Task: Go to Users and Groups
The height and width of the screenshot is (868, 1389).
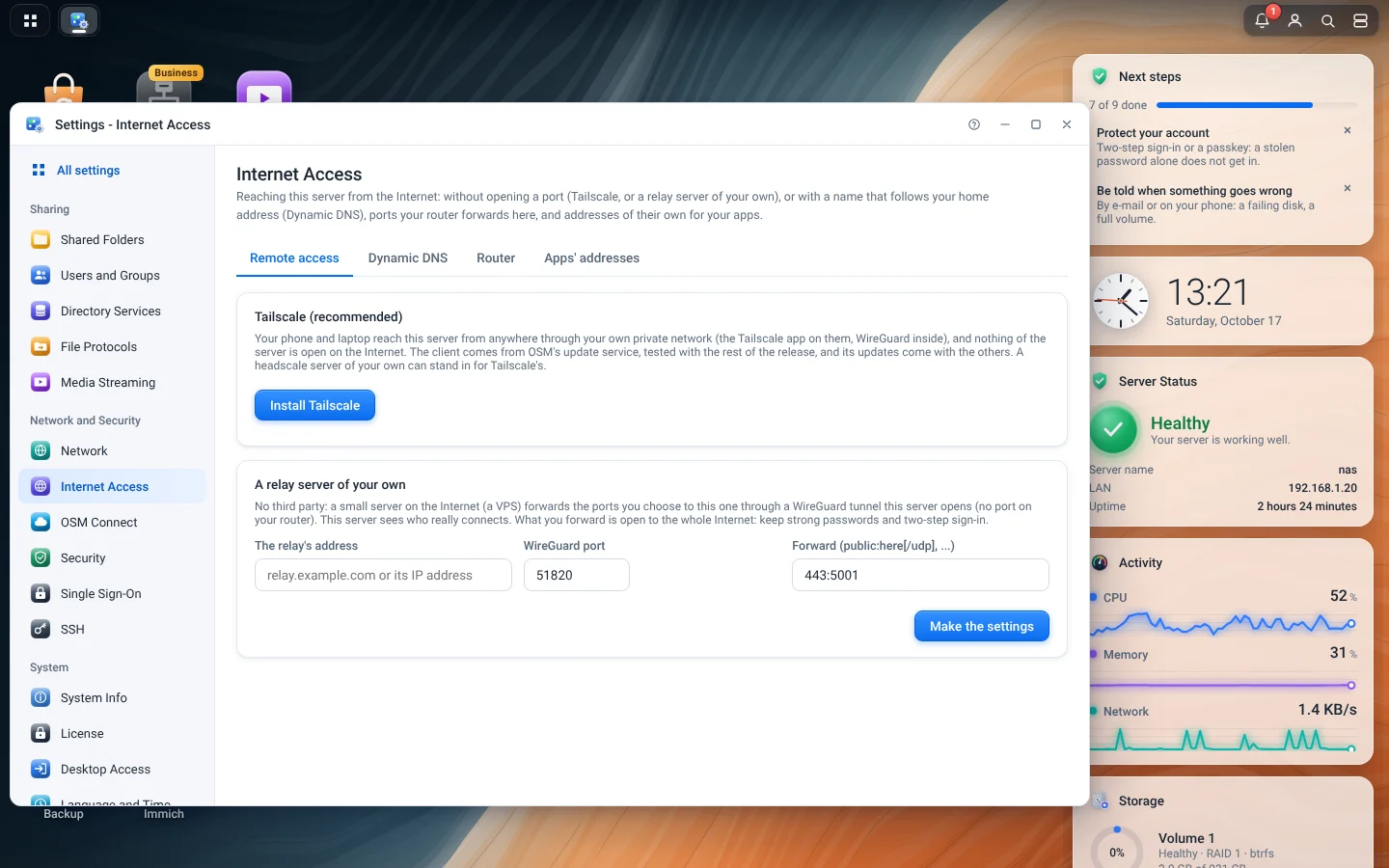Action: pyautogui.click(x=112, y=275)
